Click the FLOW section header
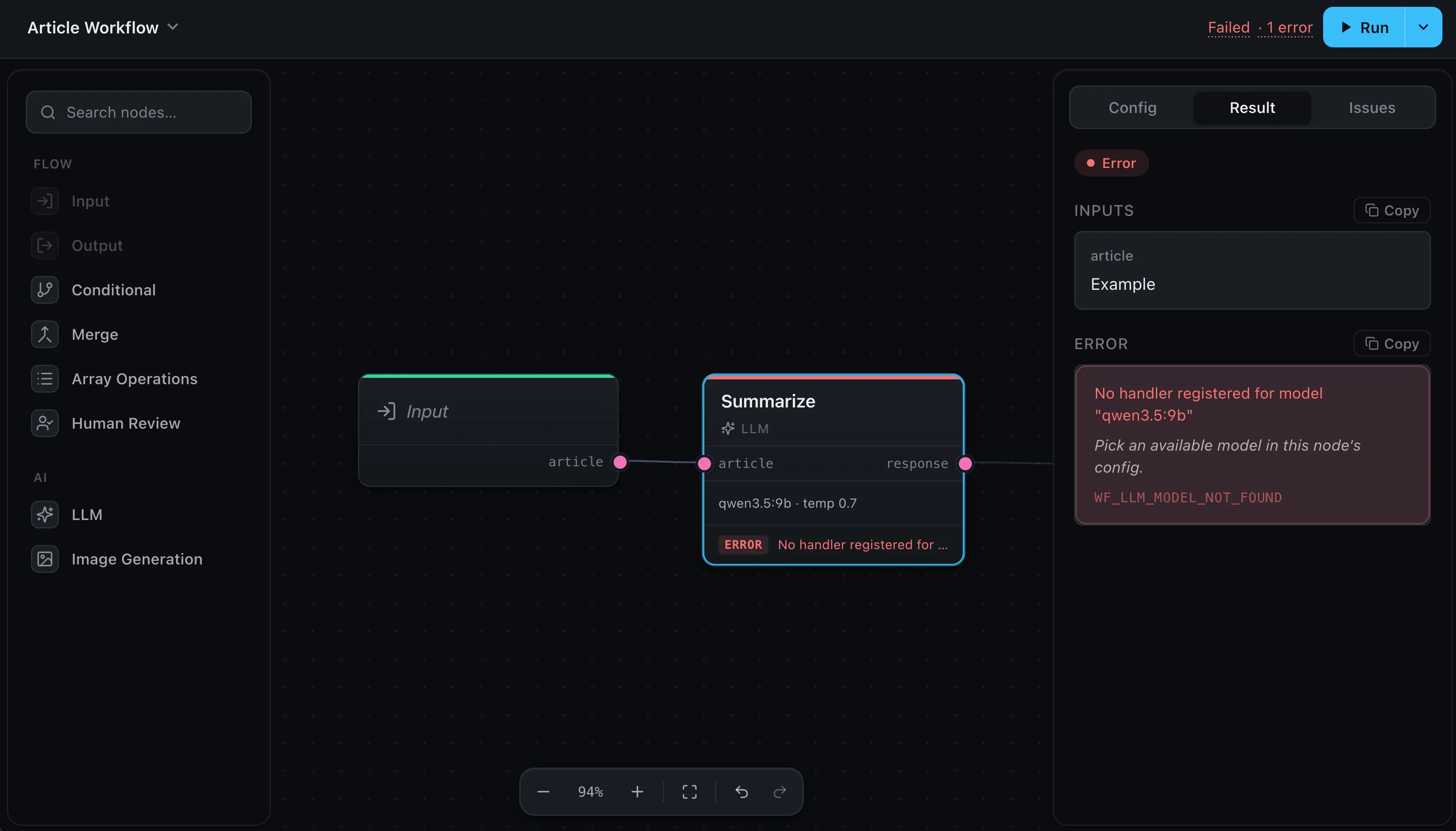Viewport: 1456px width, 831px height. pyautogui.click(x=52, y=164)
